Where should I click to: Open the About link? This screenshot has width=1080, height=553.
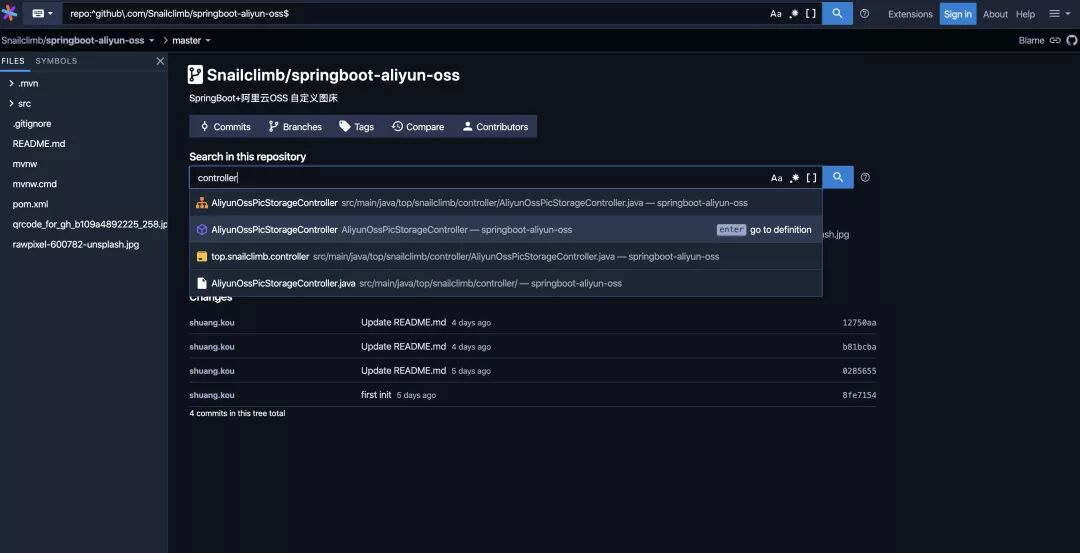point(995,14)
